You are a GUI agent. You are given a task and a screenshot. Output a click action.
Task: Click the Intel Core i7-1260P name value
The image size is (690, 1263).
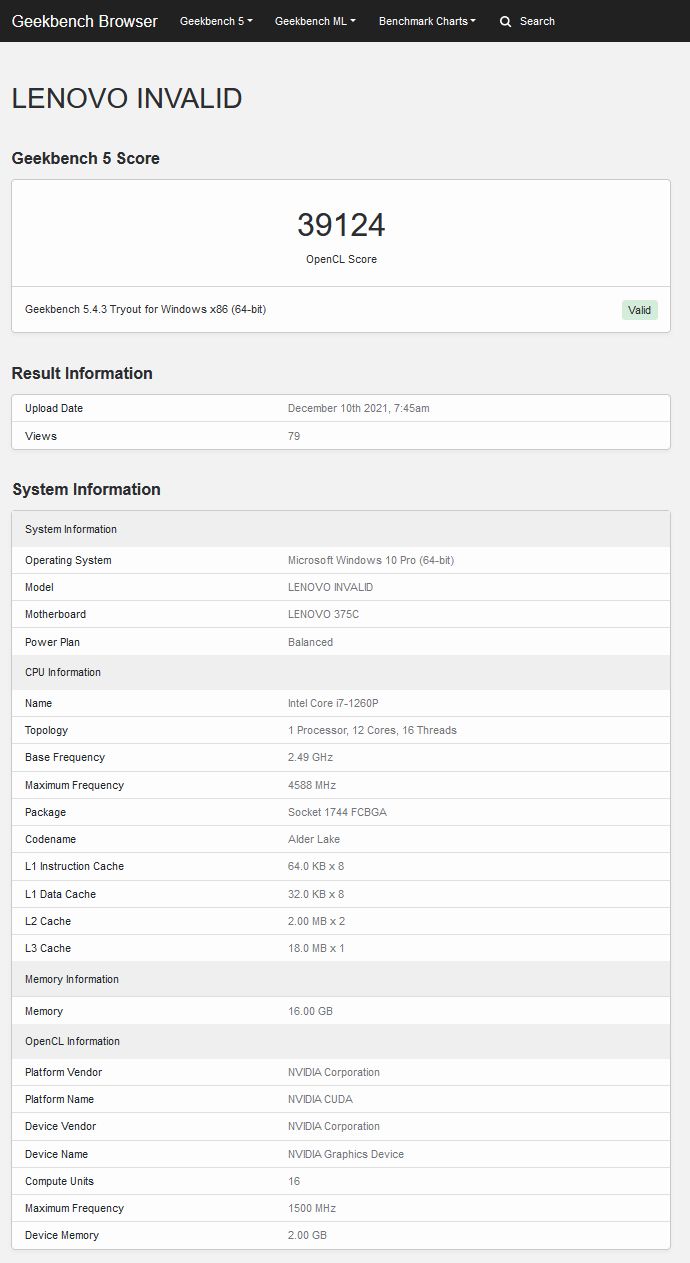[333, 703]
